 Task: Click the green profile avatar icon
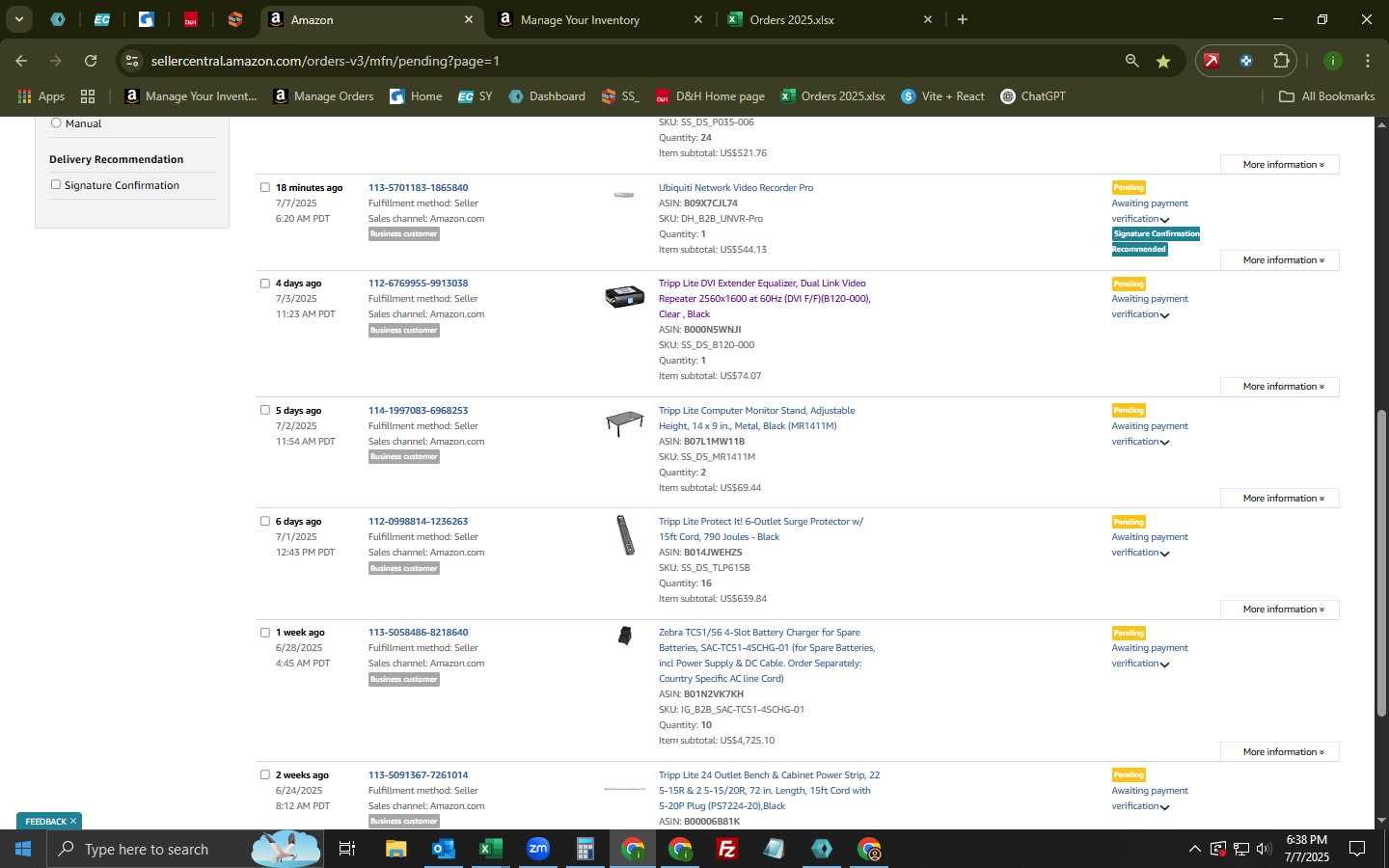[x=1332, y=61]
